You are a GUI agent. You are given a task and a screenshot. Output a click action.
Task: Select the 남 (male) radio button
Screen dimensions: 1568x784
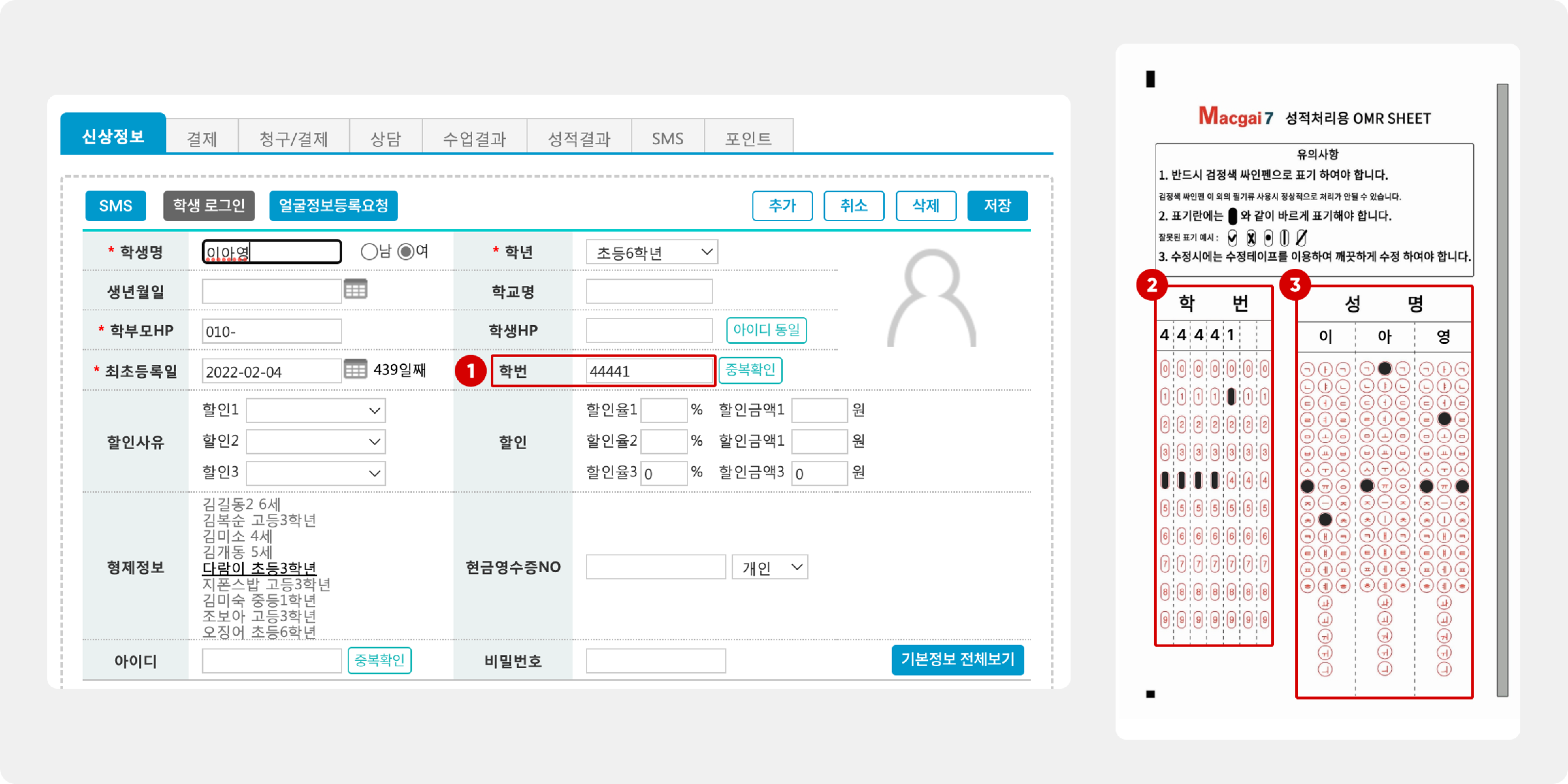[x=369, y=251]
